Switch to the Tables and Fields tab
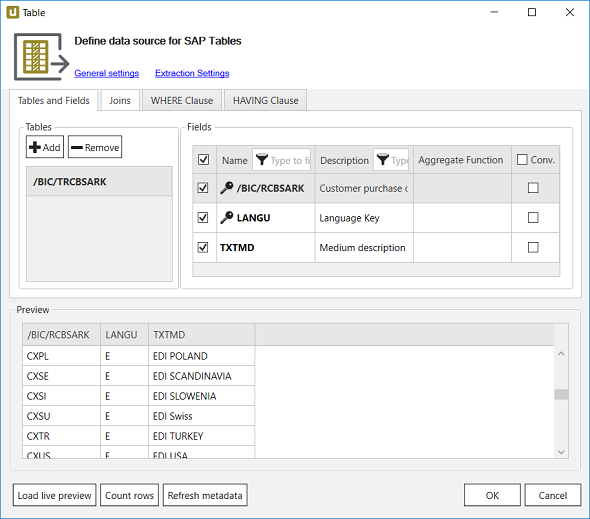Viewport: 590px width, 519px height. click(x=53, y=100)
